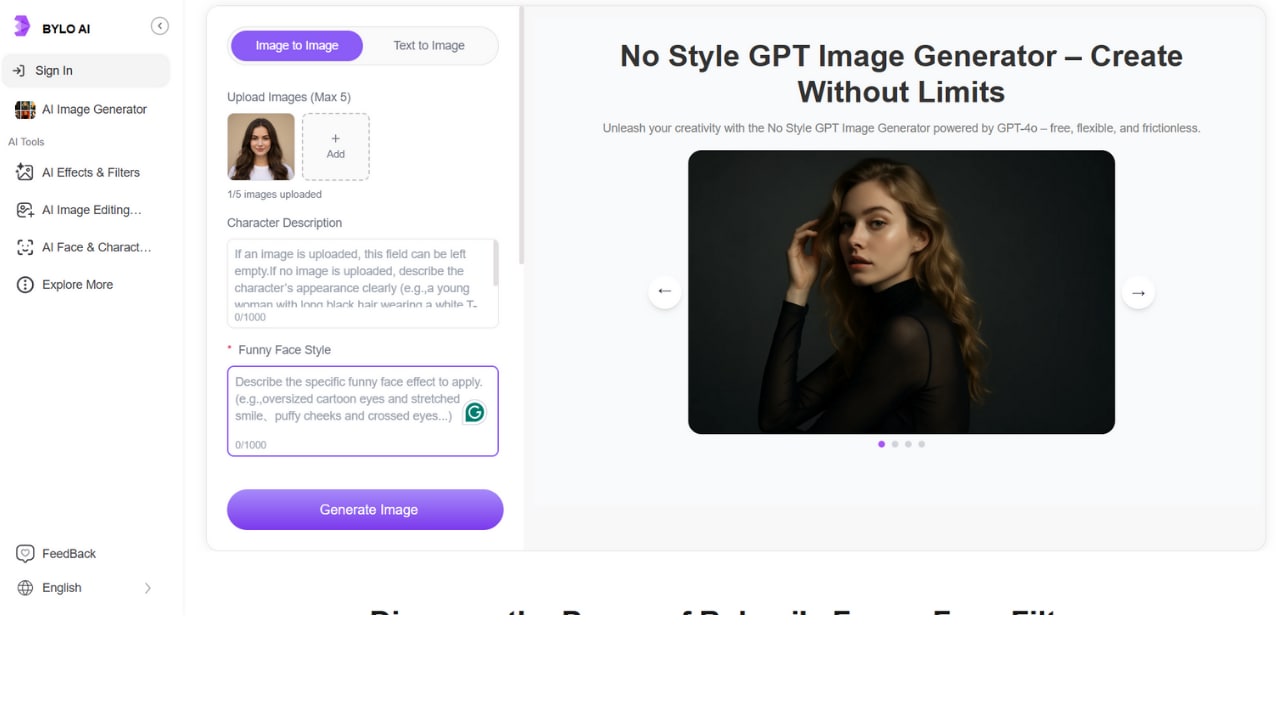Add another image to upload
1280x720 pixels.
pyautogui.click(x=336, y=147)
